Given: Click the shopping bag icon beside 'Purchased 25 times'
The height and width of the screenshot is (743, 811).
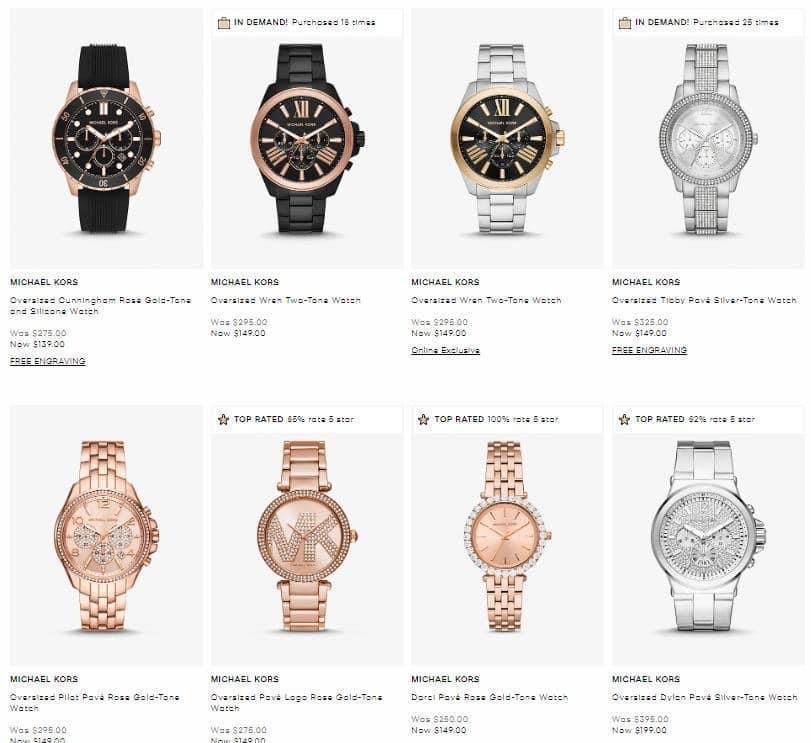Looking at the screenshot, I should pos(625,23).
